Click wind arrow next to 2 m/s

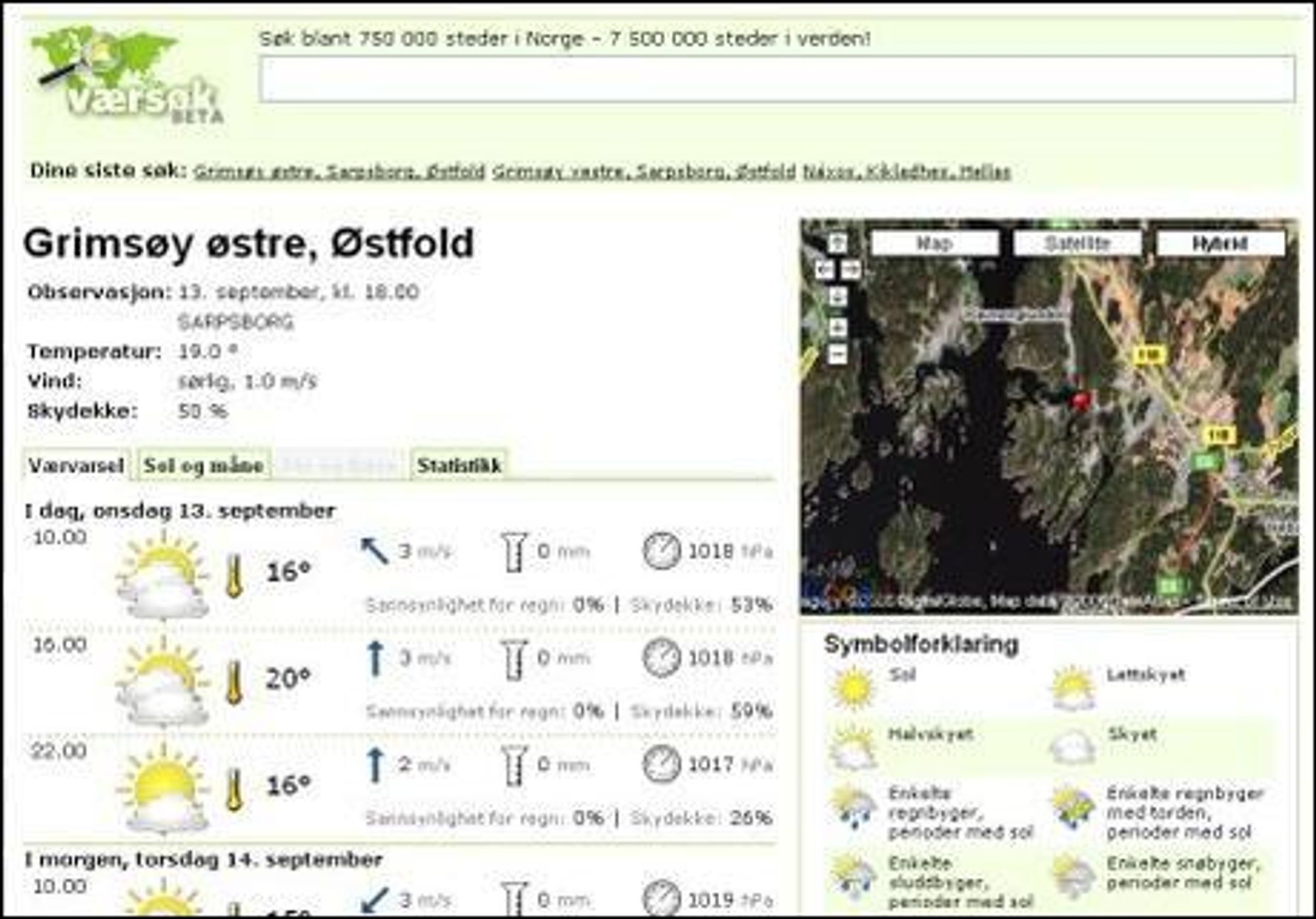coord(375,765)
